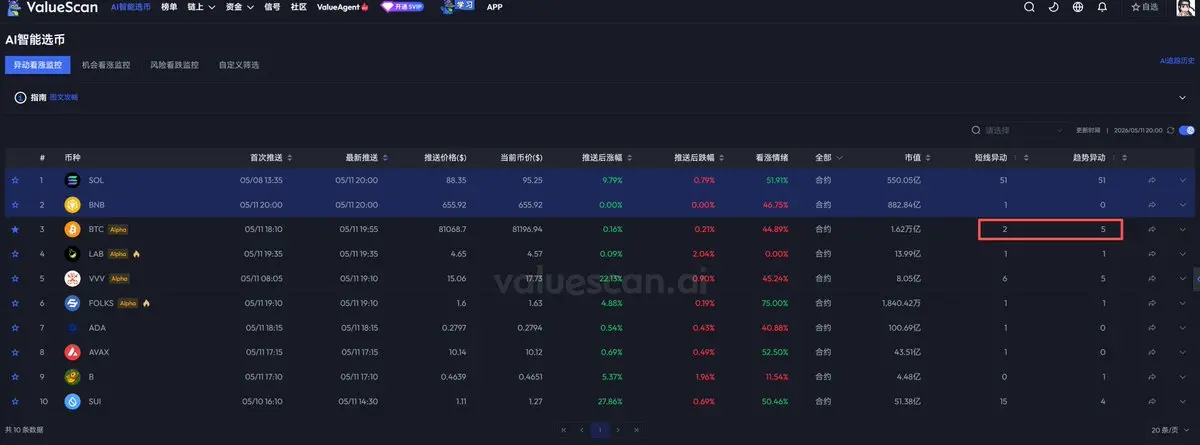
Task: Click the share arrow in SOL row
Action: point(1152,180)
